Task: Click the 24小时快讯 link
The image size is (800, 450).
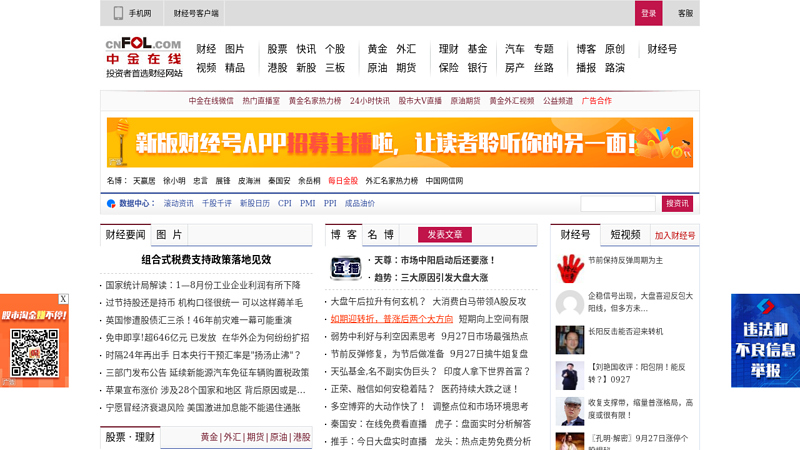Action: 369,101
